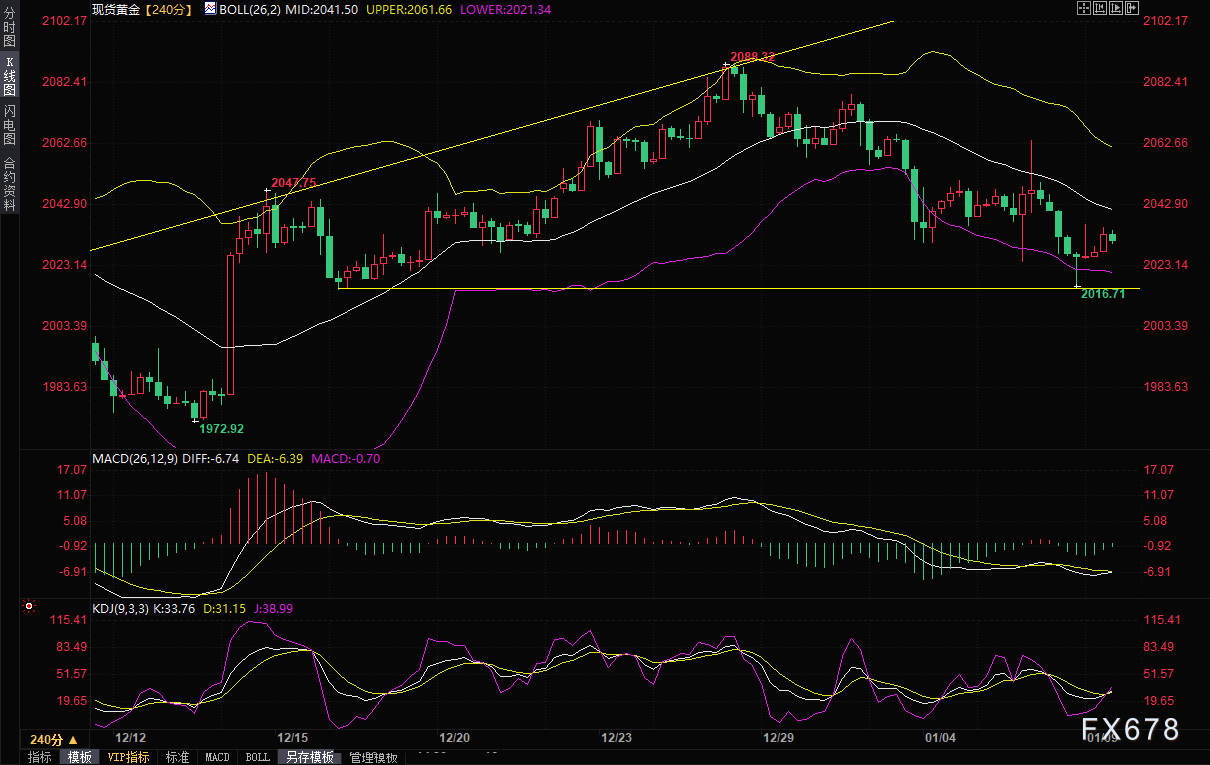Image resolution: width=1210 pixels, height=765 pixels.
Task: Click the 另存模板 button
Action: tap(309, 758)
